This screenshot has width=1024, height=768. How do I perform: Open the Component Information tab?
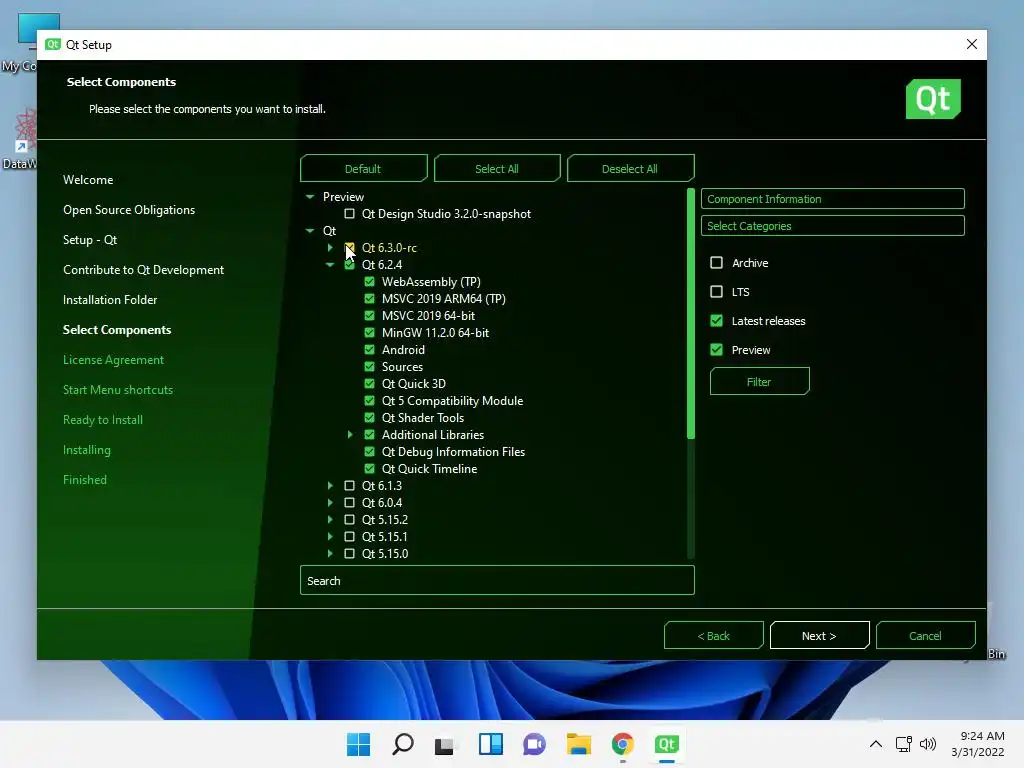tap(832, 199)
